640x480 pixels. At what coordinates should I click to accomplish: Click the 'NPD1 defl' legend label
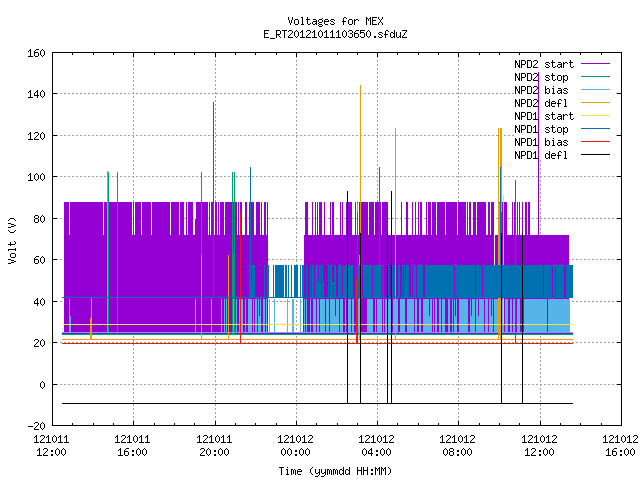click(541, 156)
